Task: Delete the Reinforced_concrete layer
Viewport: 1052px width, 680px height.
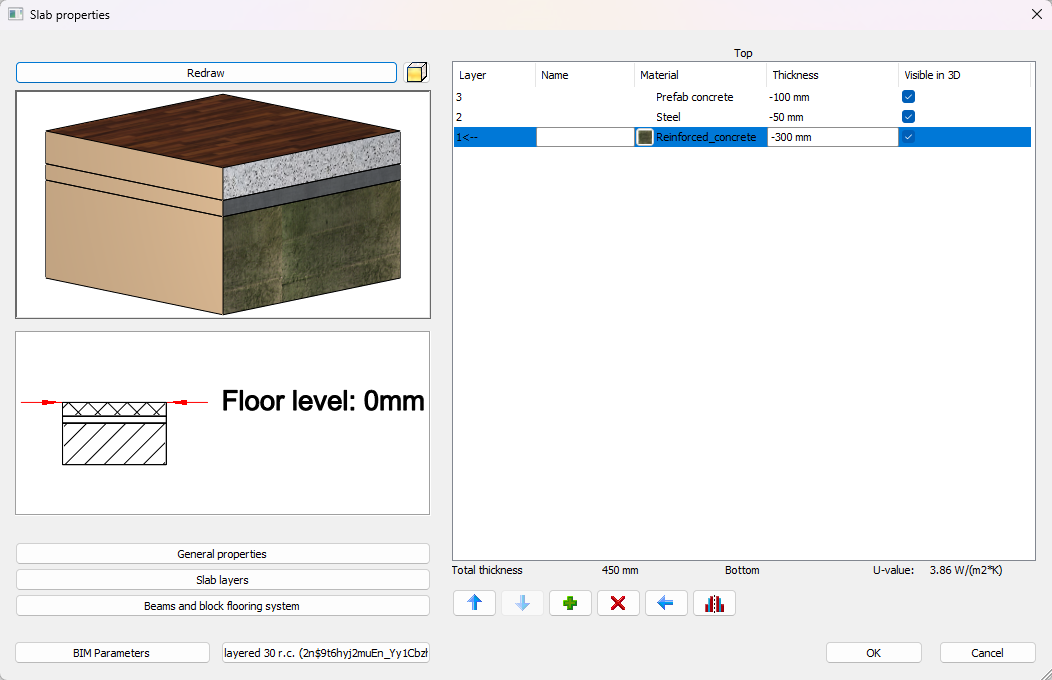Action: [618, 603]
